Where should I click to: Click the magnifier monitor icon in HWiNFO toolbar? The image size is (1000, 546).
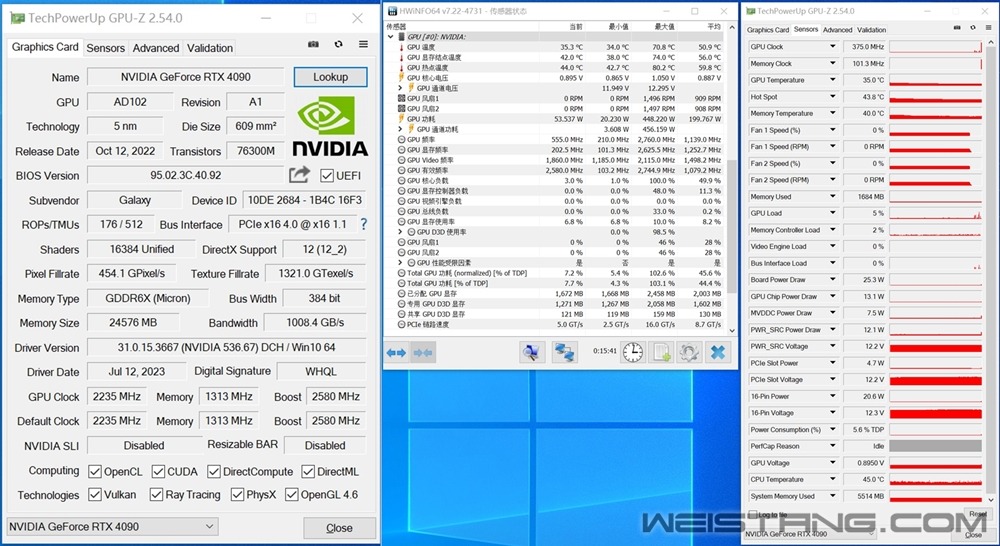(x=532, y=351)
